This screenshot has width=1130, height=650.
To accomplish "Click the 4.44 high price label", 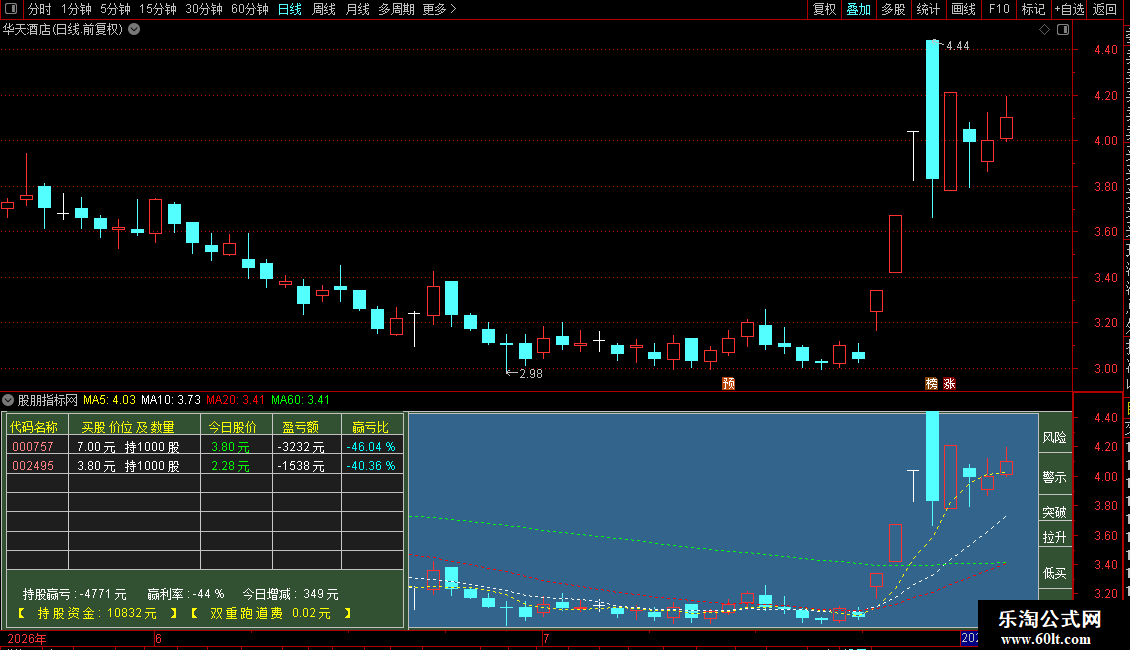I will click(x=958, y=46).
